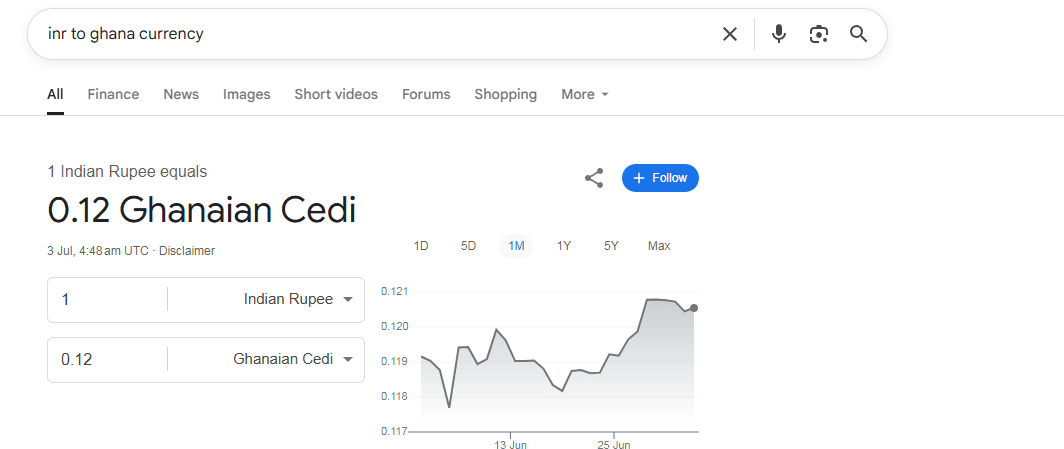Open the Finance tab

[x=113, y=94]
